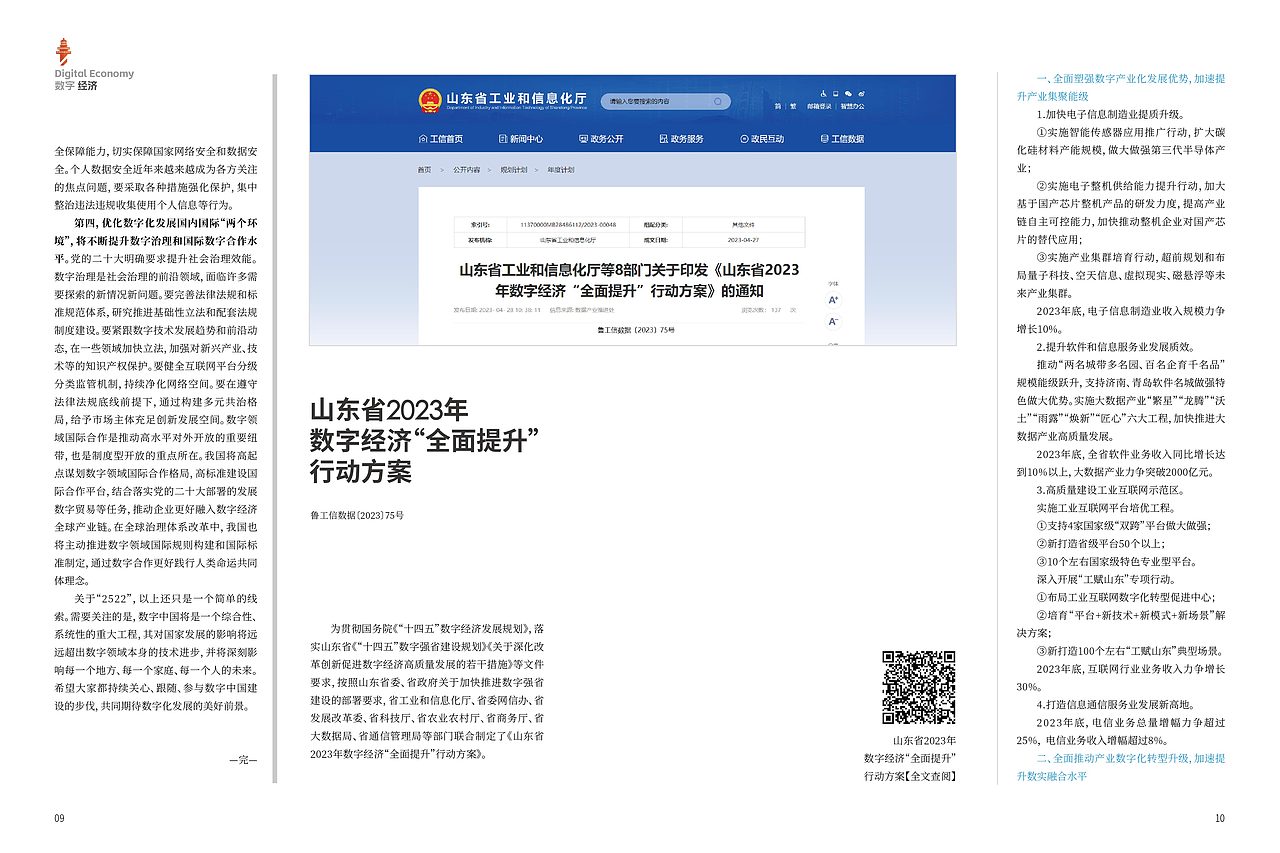This screenshot has width=1280, height=853.
Task: Open the 政务服务 dropdown menu
Action: 690,139
